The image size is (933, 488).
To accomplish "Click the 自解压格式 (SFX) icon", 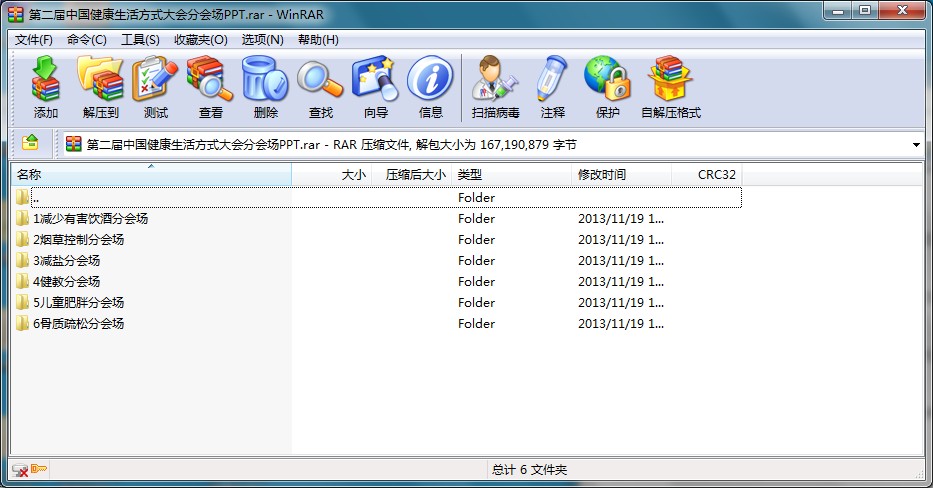I will click(671, 79).
